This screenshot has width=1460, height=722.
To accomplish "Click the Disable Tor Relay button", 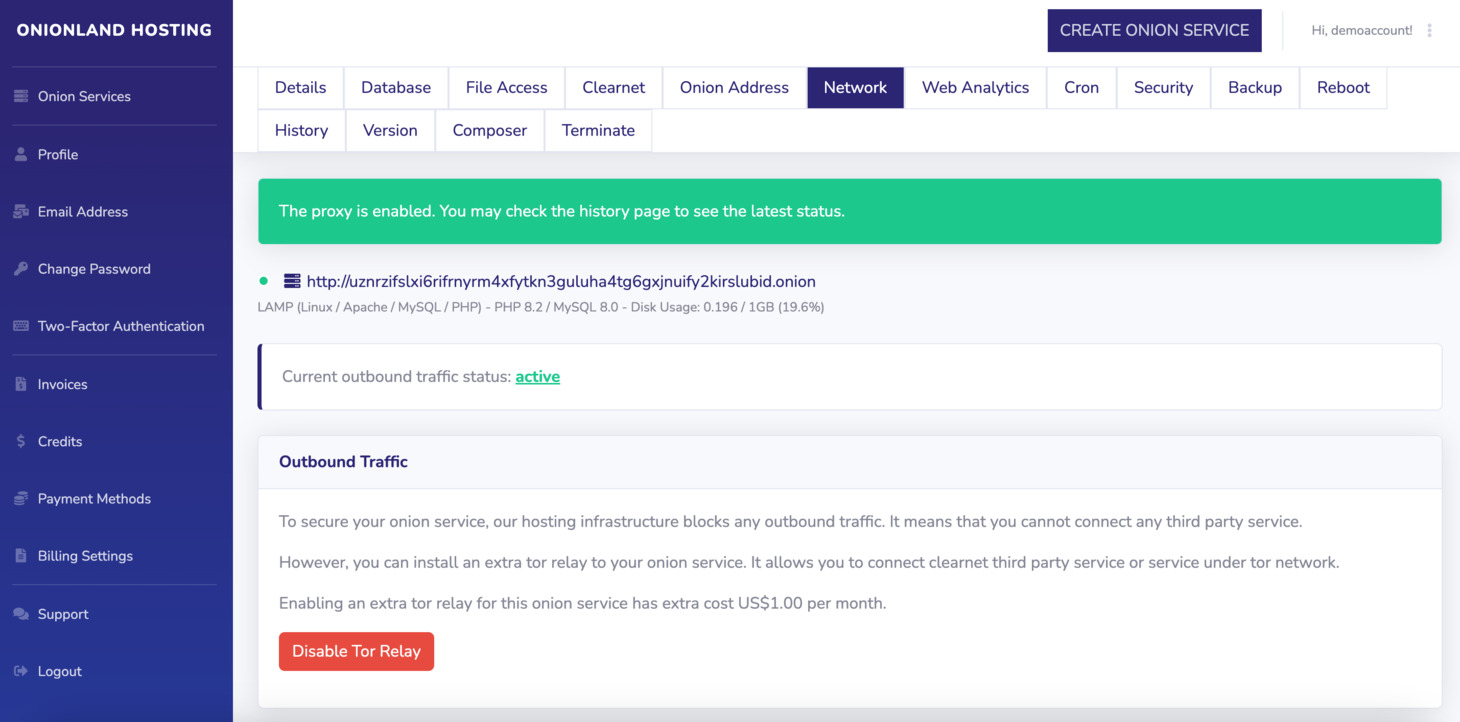I will point(357,651).
